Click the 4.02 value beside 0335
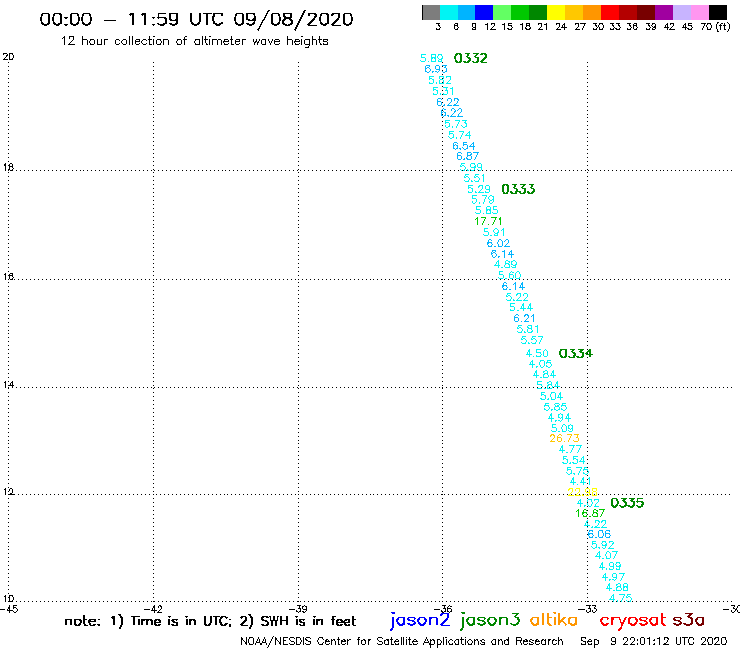This screenshot has width=740, height=650. (588, 503)
